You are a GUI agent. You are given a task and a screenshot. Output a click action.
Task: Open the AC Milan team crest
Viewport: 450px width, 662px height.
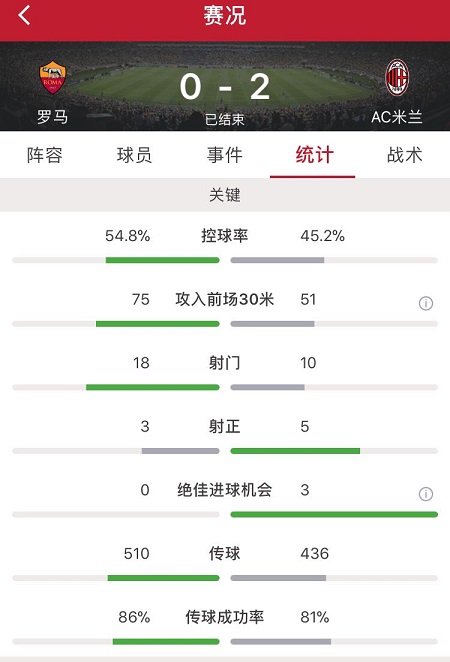tap(397, 78)
